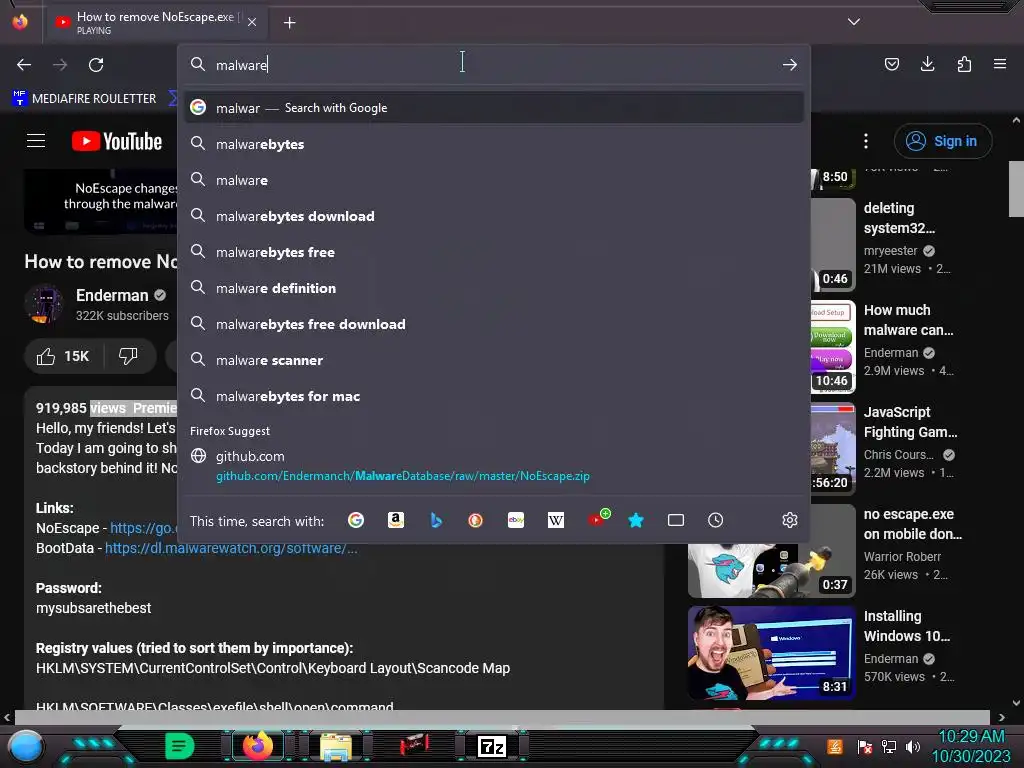The image size is (1024, 768).
Task: Click the go arrow in address bar
Action: tap(790, 65)
